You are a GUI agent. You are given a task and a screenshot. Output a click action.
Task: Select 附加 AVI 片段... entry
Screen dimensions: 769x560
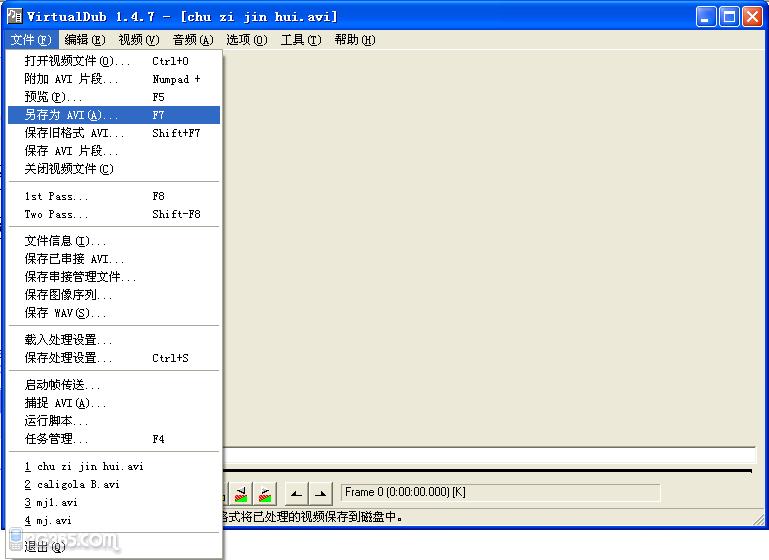(114, 79)
